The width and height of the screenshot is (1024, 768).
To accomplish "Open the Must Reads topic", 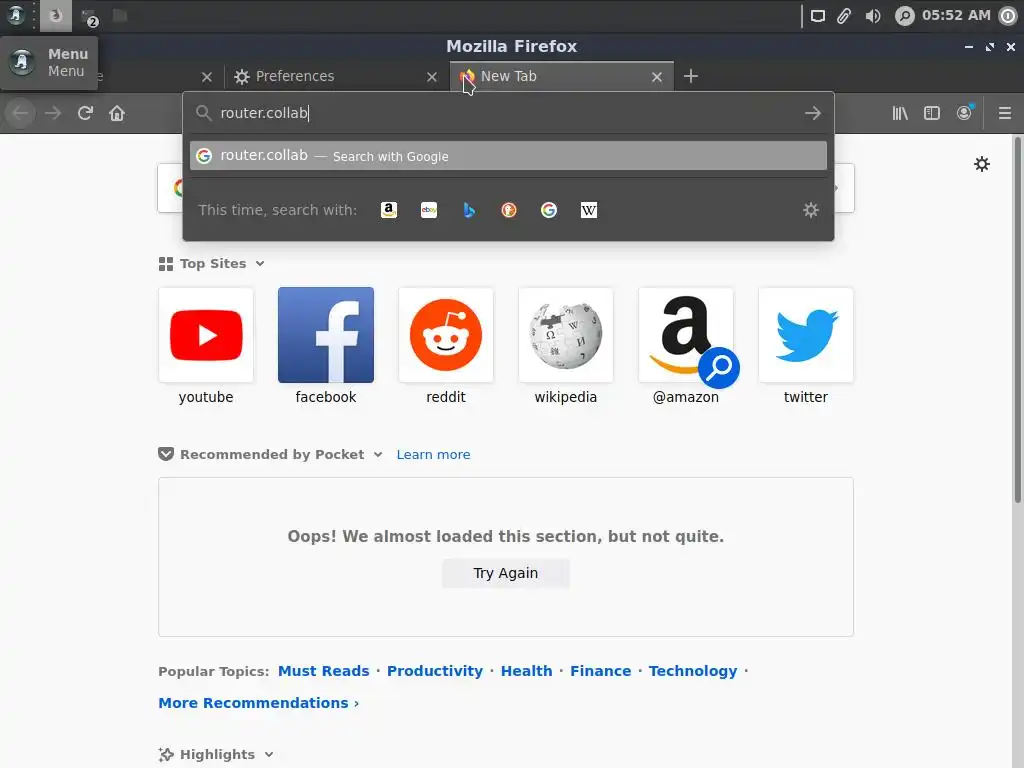I will tap(323, 671).
